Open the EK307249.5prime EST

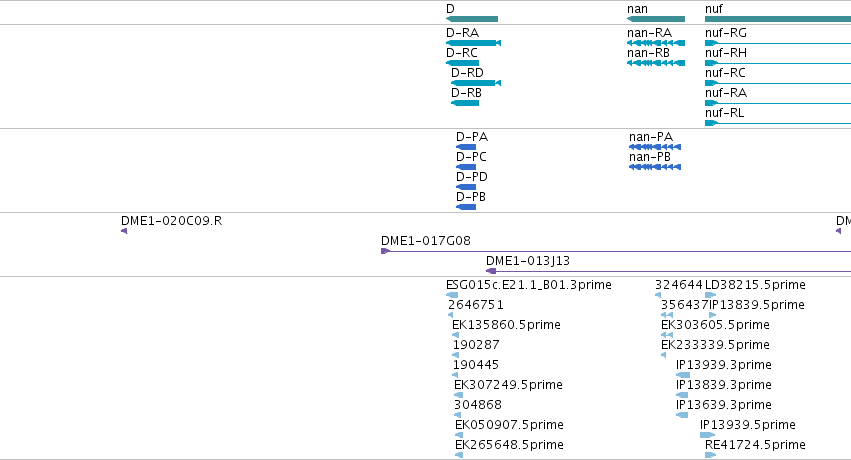(x=458, y=395)
